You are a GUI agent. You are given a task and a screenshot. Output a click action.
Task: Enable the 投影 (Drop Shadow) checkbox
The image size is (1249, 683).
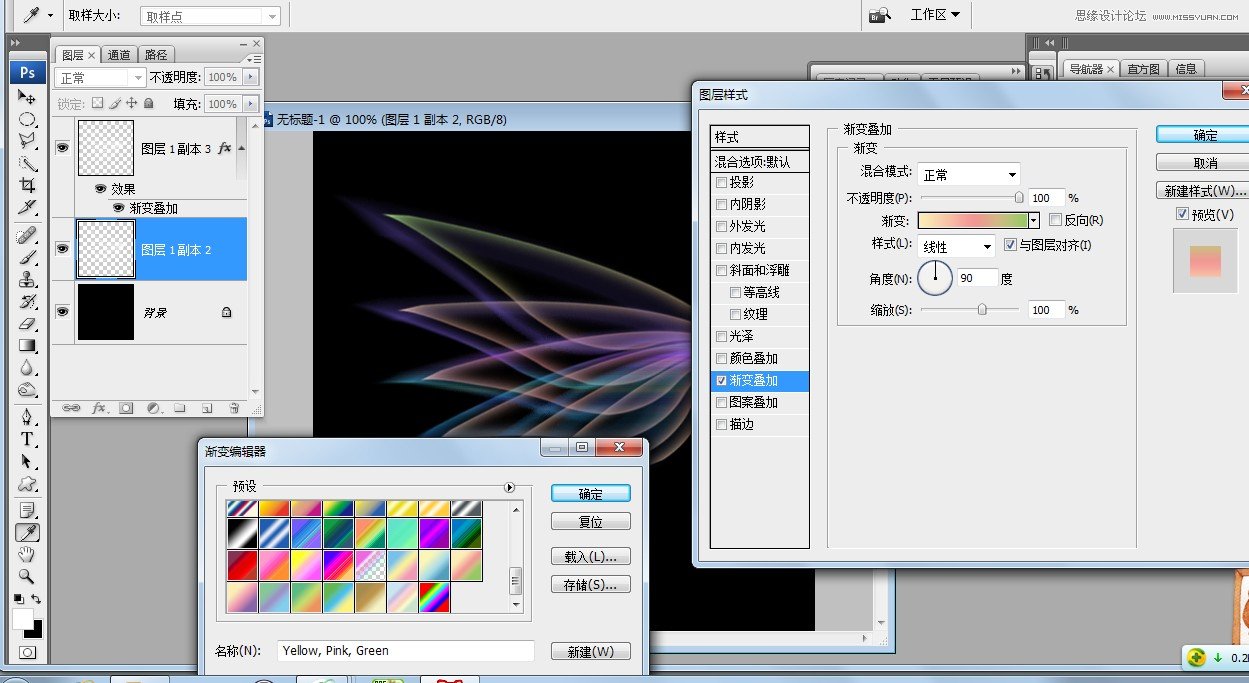coord(722,182)
